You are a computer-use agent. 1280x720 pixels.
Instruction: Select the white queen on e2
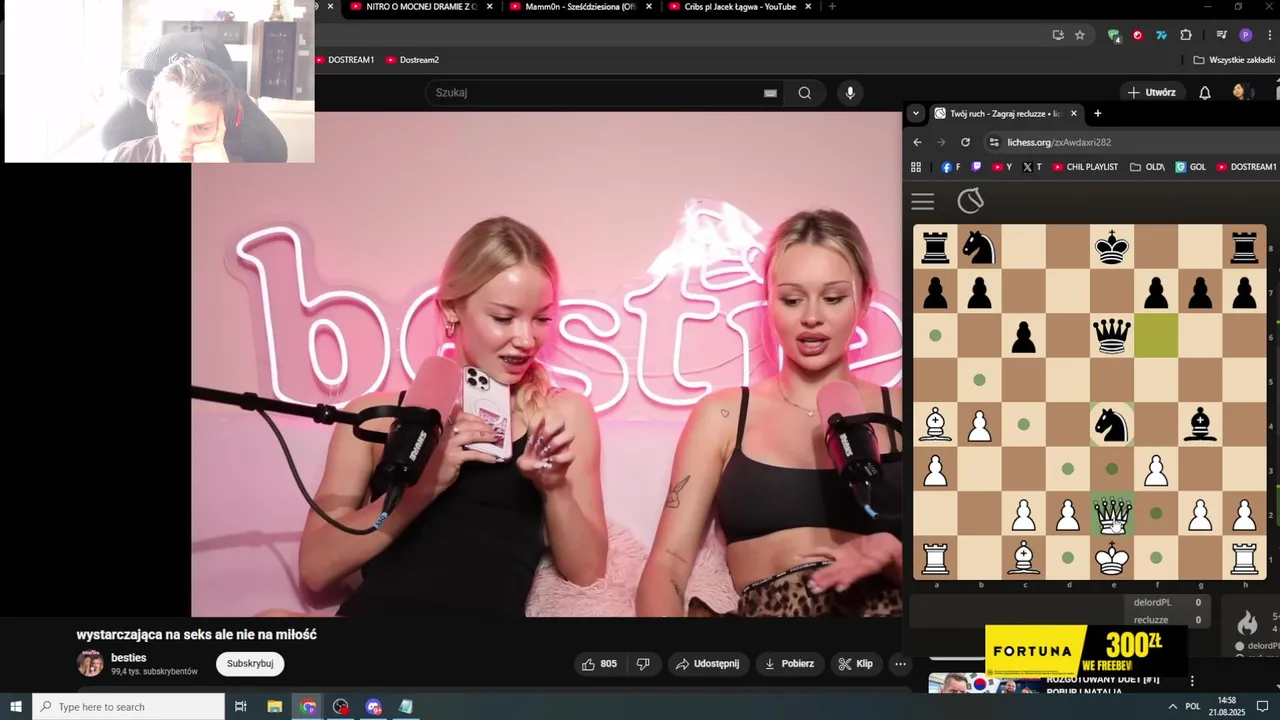pos(1111,513)
